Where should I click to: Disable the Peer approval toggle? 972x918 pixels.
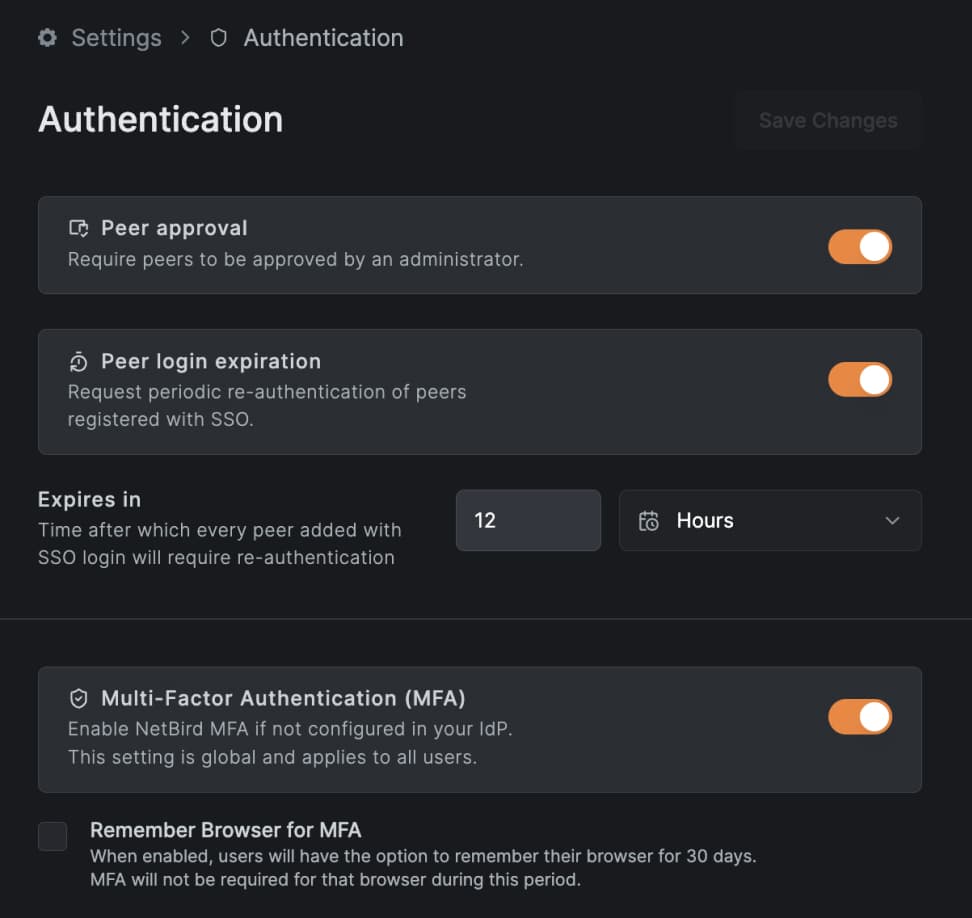pyautogui.click(x=860, y=246)
